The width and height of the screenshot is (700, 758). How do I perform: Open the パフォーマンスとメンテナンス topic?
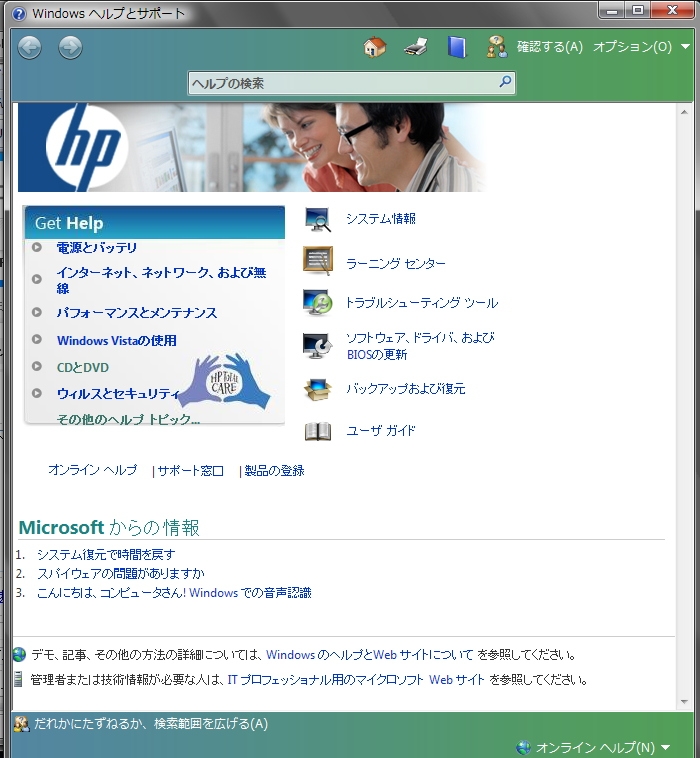(137, 313)
